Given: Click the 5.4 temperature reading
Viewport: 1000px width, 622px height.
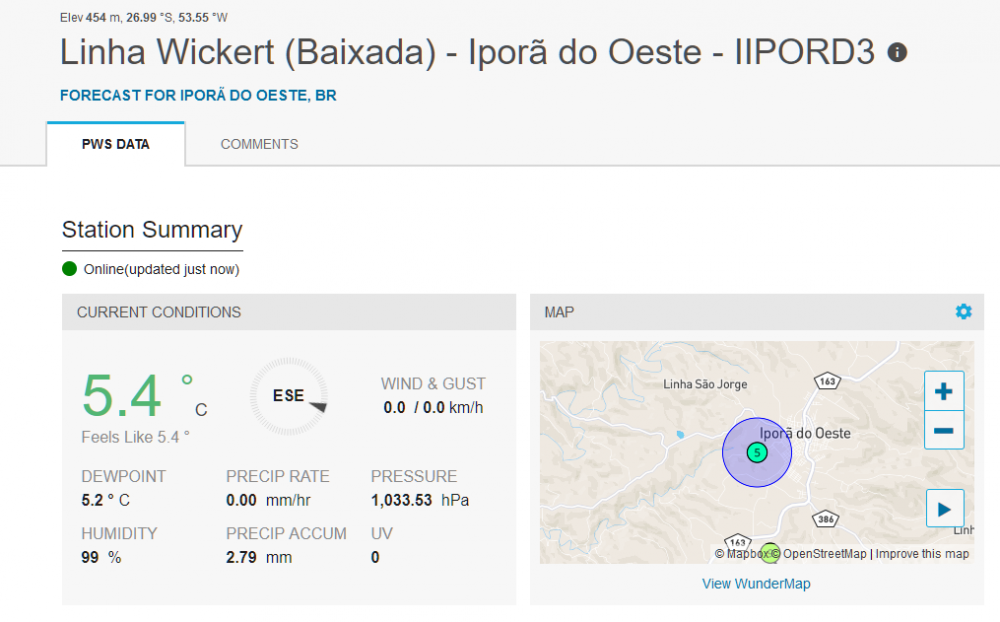Looking at the screenshot, I should (x=121, y=396).
